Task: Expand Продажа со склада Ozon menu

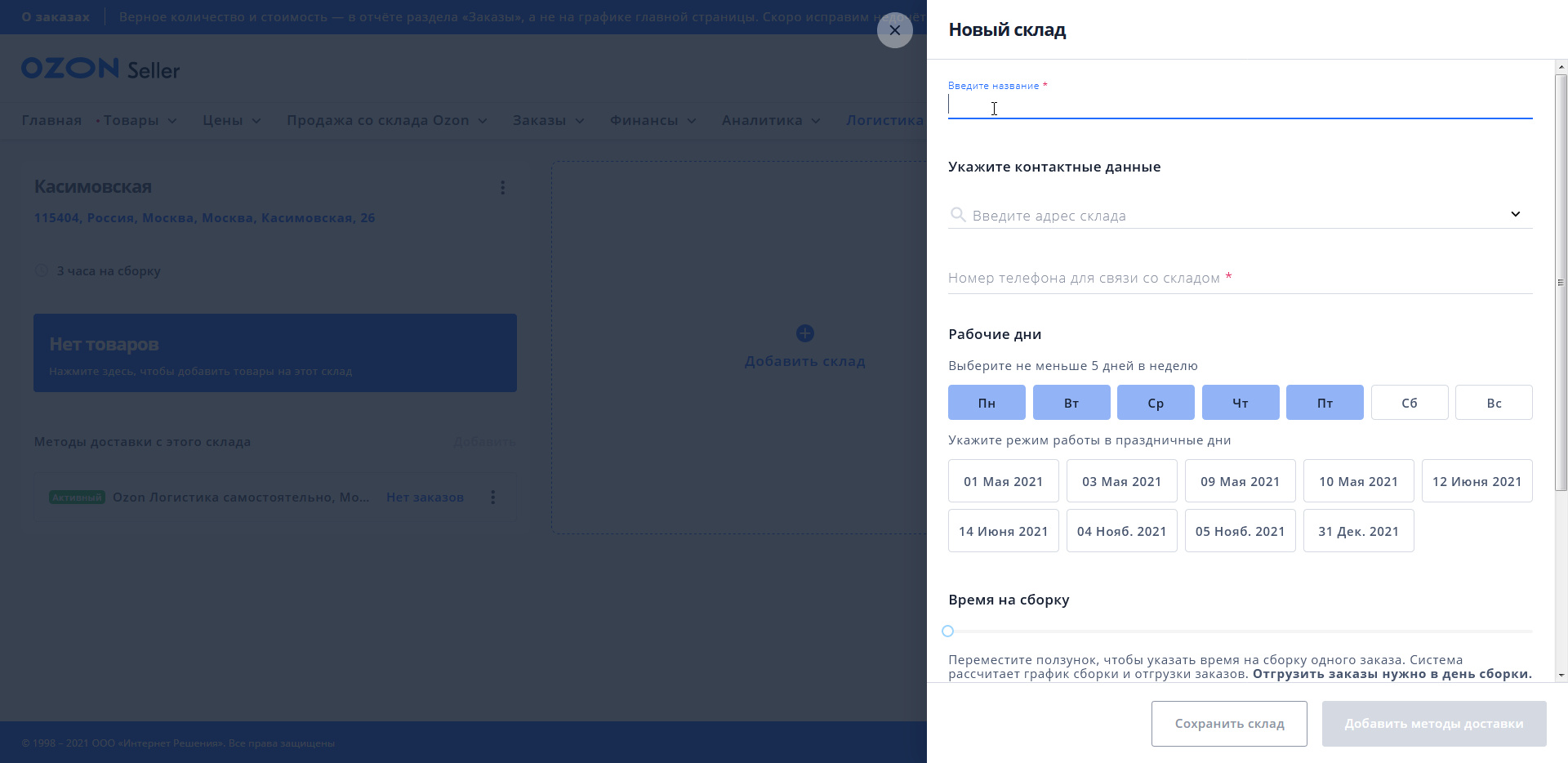Action: pyautogui.click(x=387, y=120)
